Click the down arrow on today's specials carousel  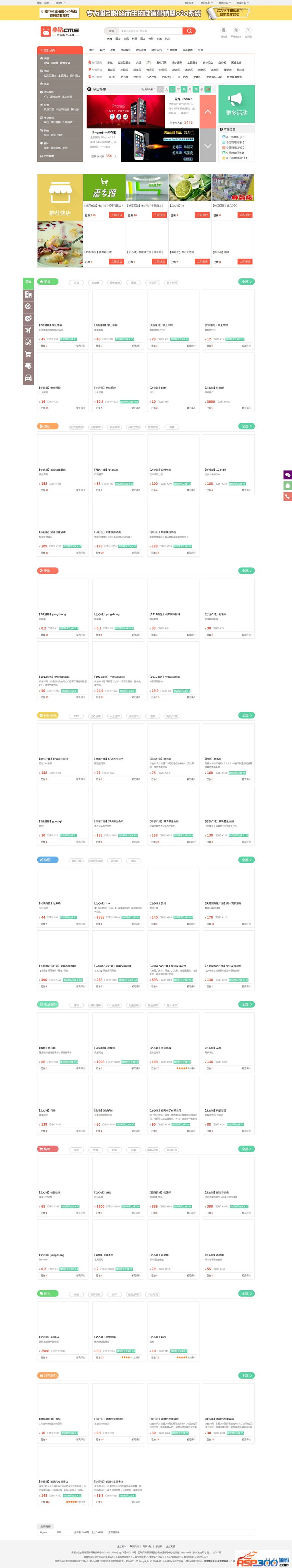click(x=207, y=146)
